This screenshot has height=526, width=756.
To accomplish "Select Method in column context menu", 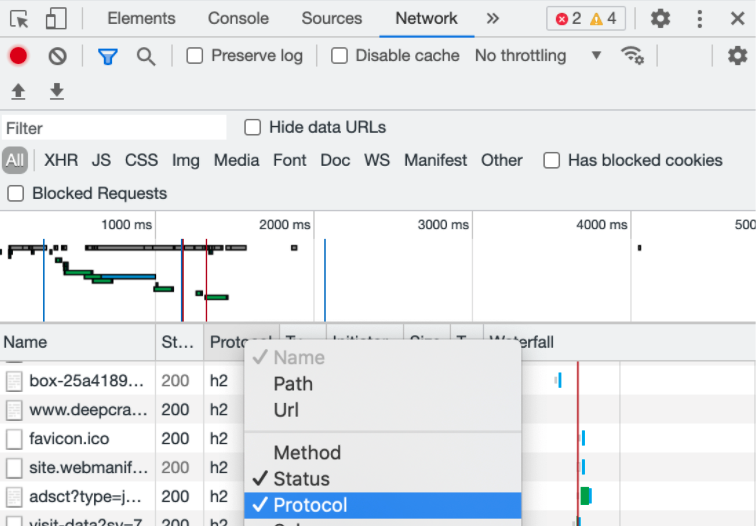I will 307,453.
